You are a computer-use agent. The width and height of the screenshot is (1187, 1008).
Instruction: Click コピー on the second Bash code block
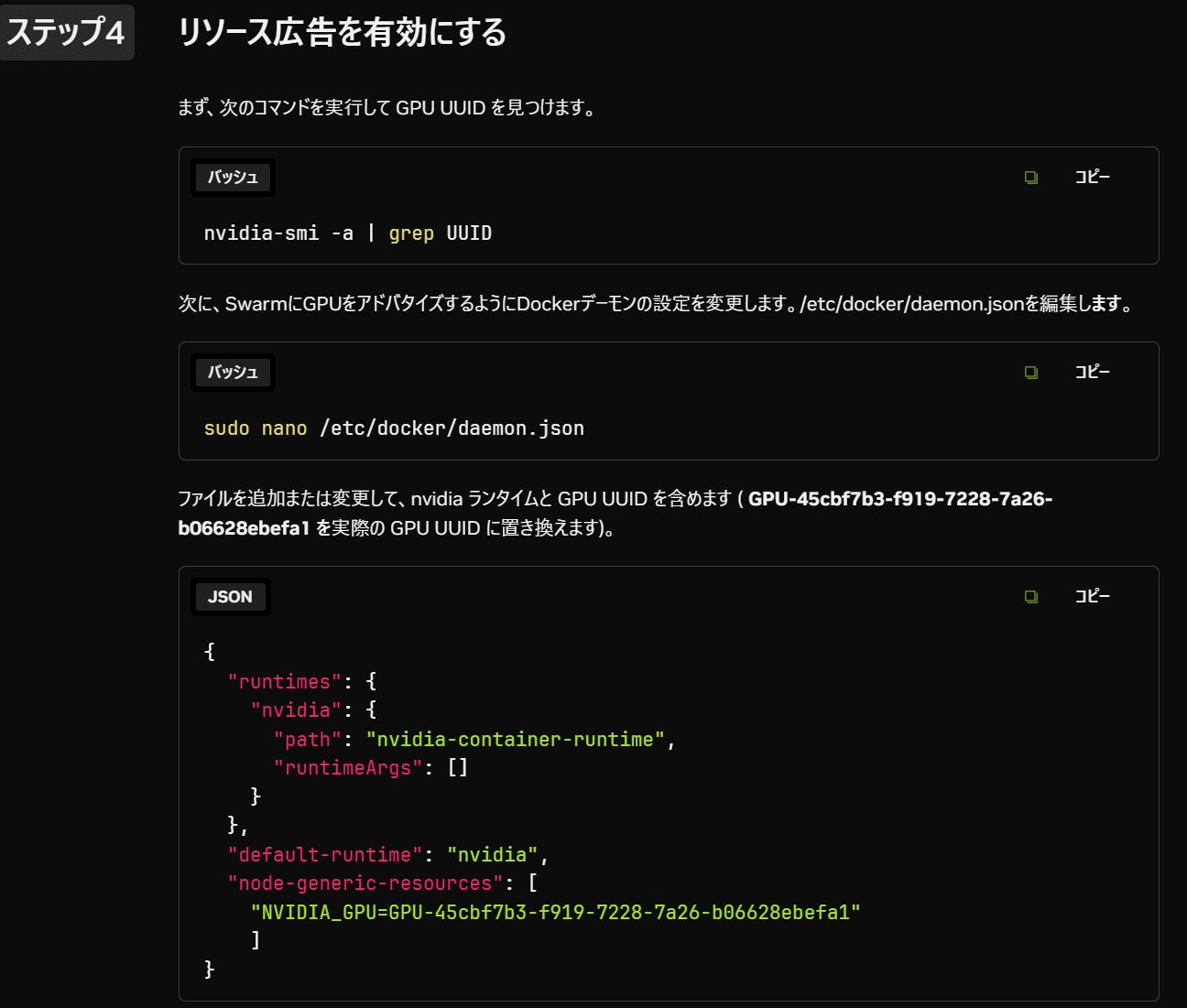(x=1092, y=372)
